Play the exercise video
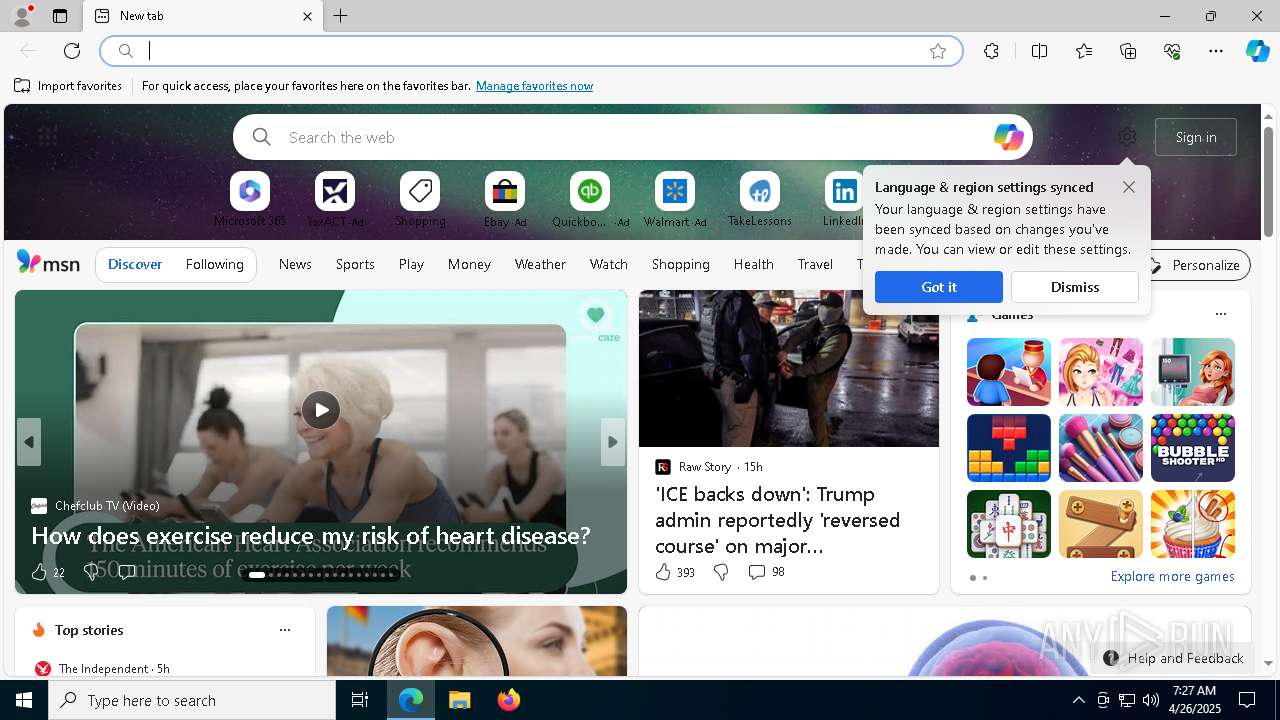1280x720 pixels. pyautogui.click(x=321, y=410)
